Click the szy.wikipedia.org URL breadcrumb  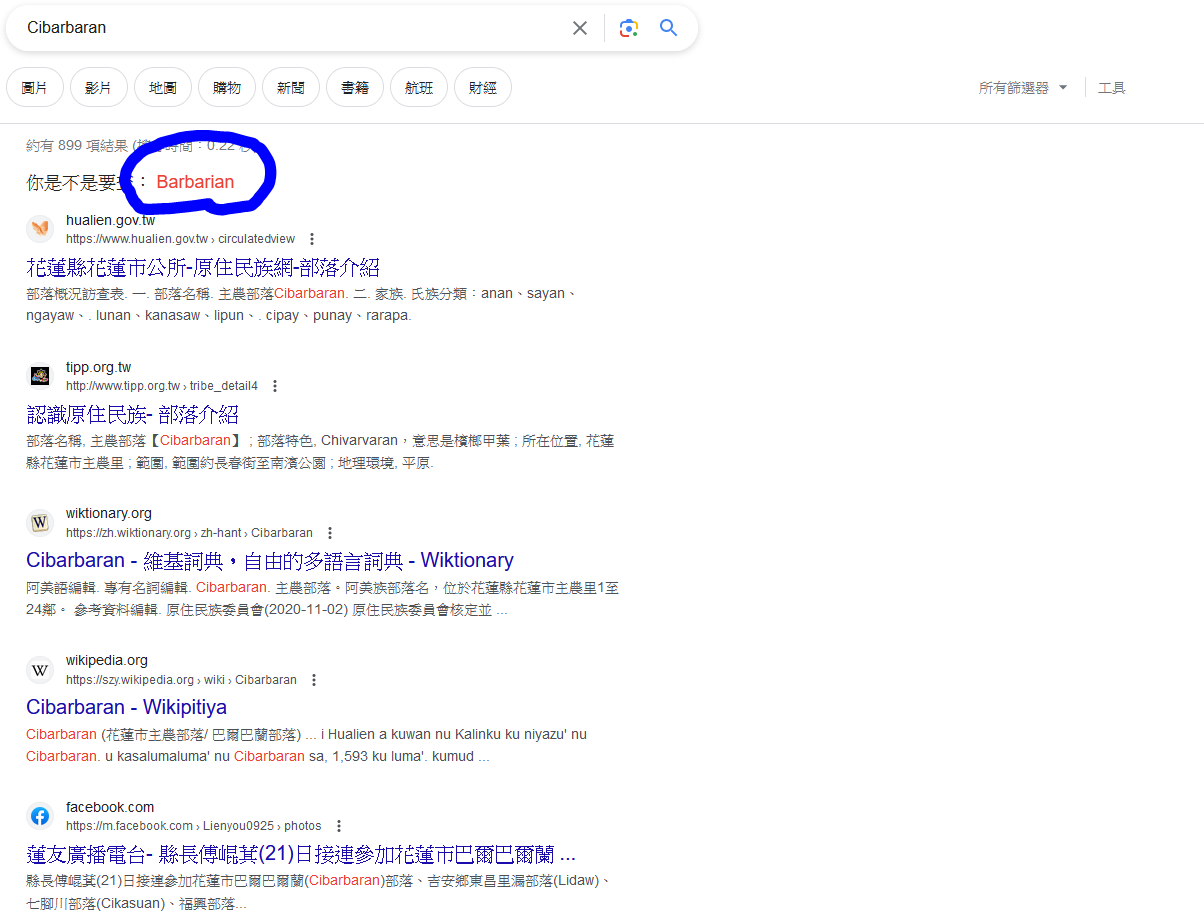(182, 680)
